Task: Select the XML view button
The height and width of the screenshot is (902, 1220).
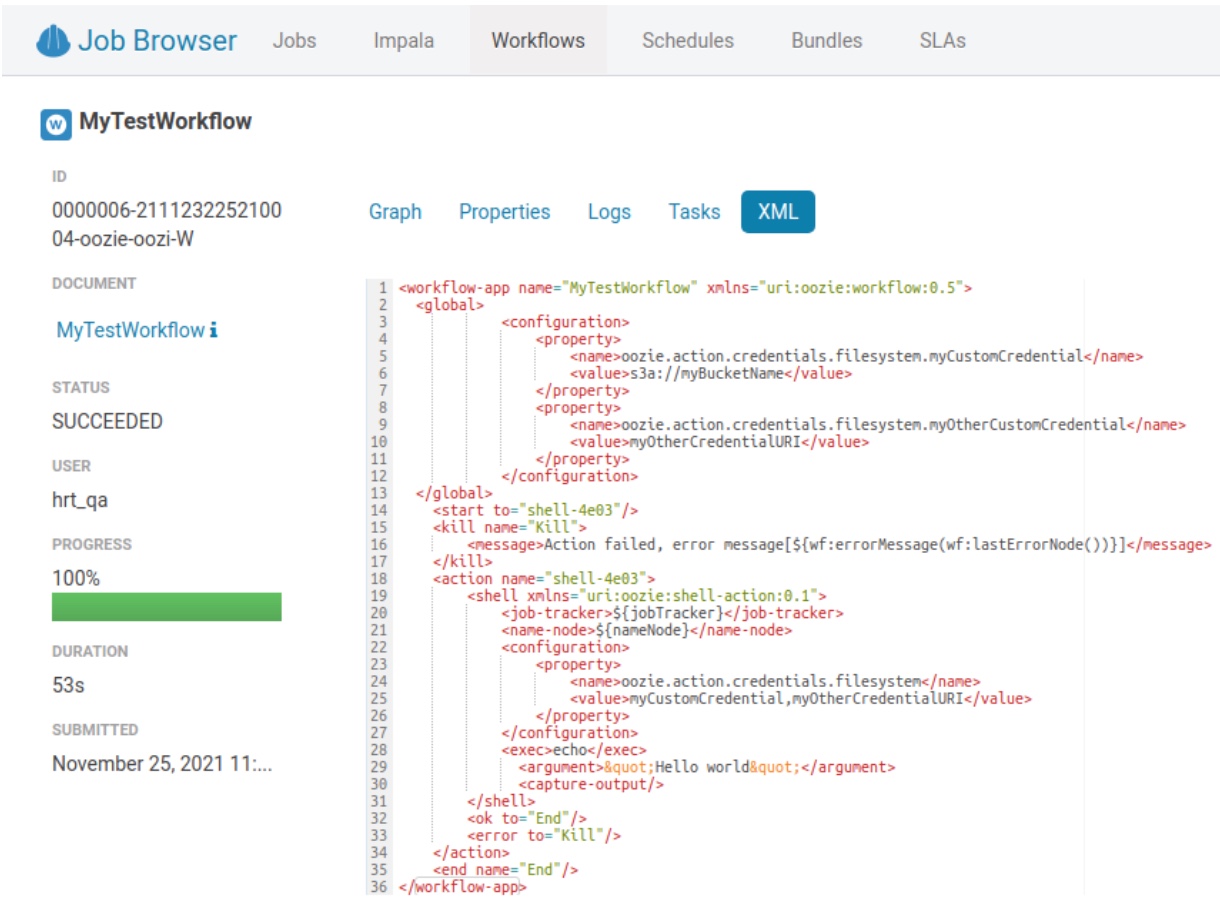Action: pyautogui.click(x=778, y=211)
